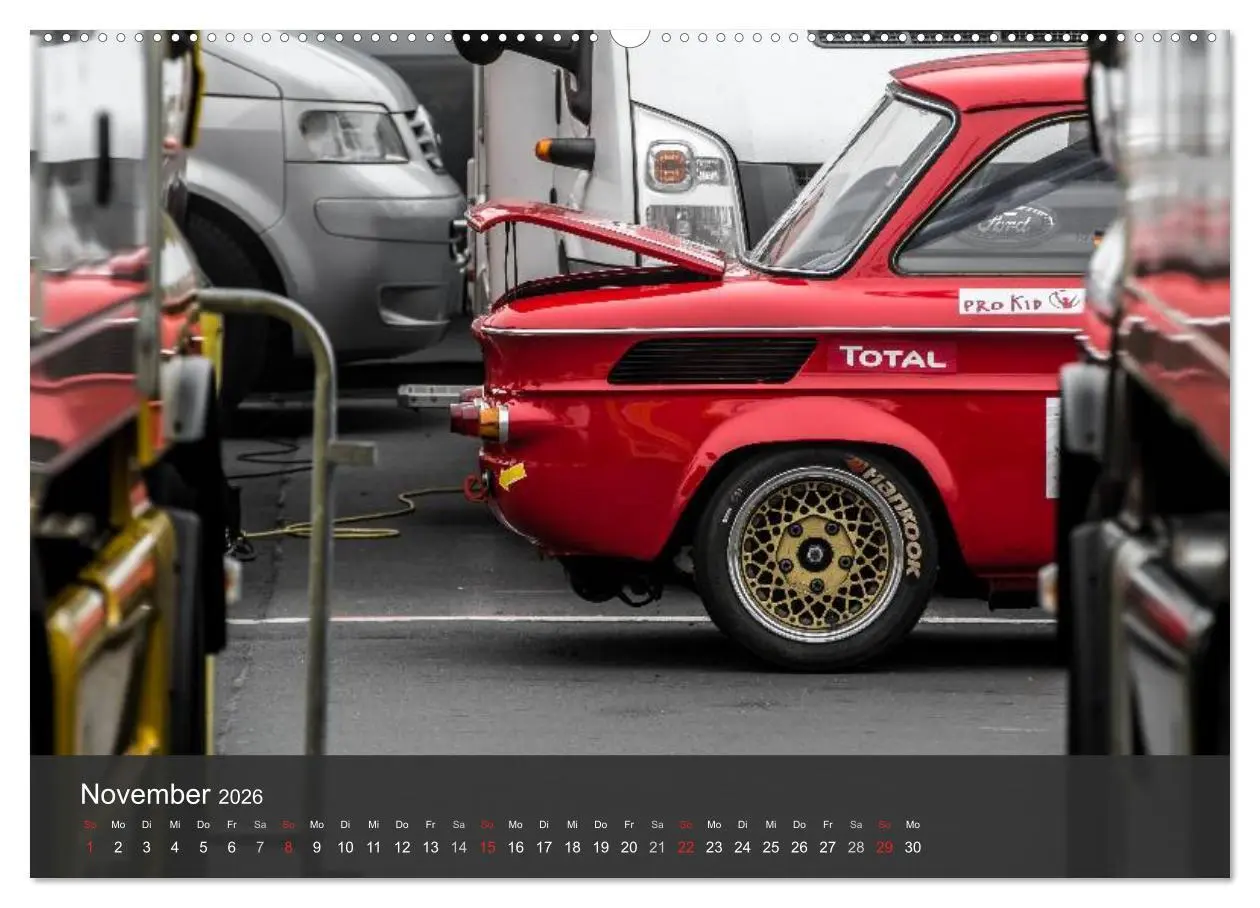Select date 6 in the calendar row
1260x908 pixels.
coord(231,847)
